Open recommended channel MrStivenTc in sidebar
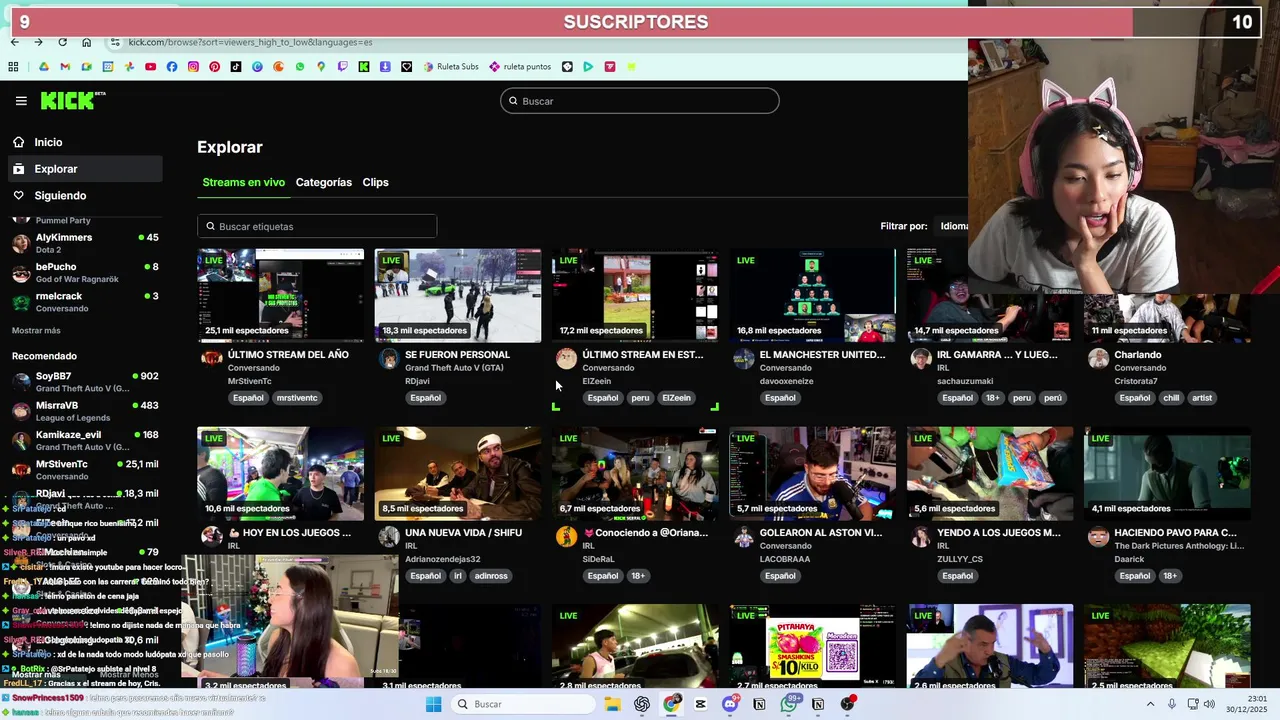This screenshot has height=720, width=1280. (x=84, y=469)
